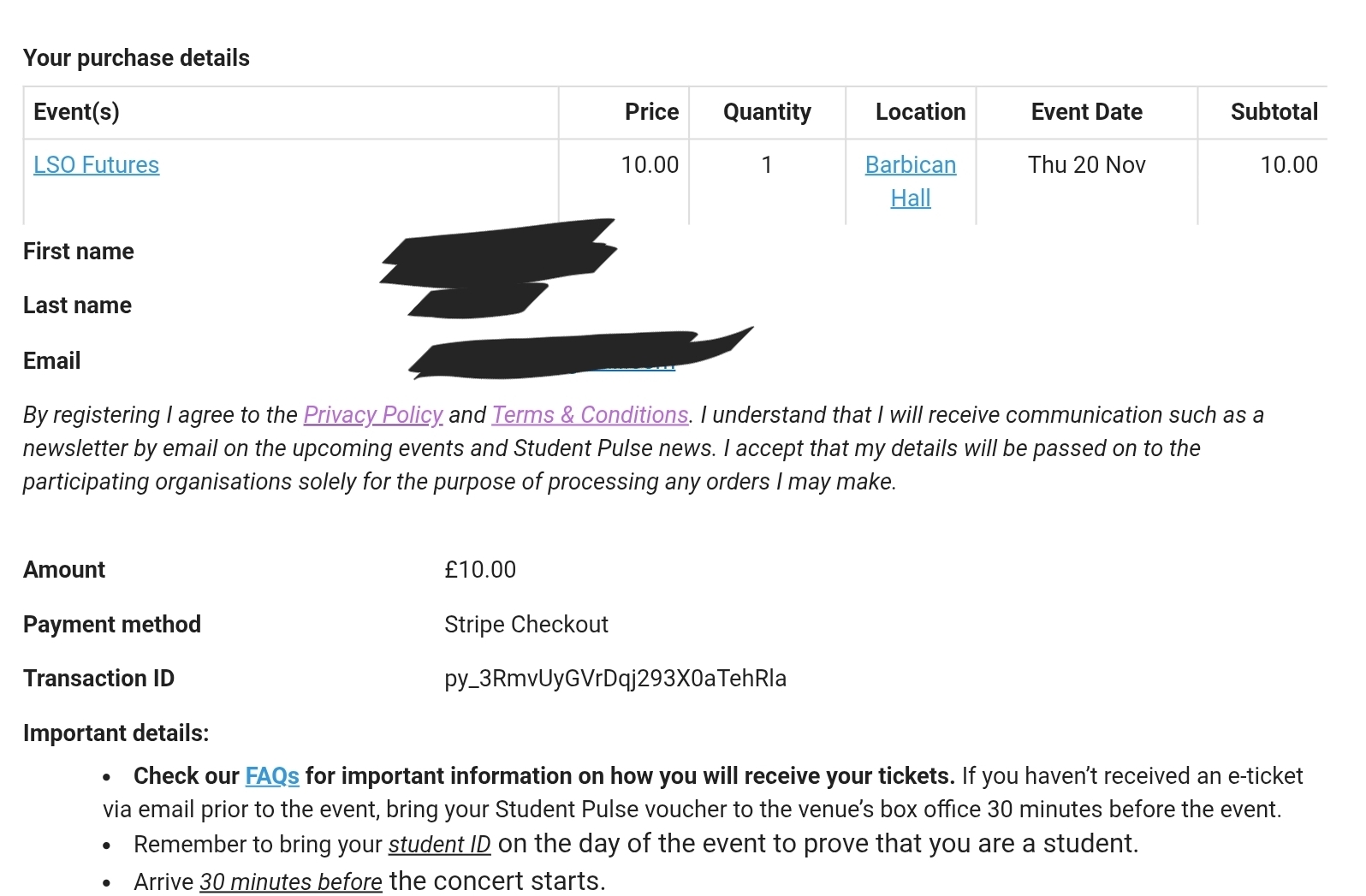Screen dimensions: 1366x896
Task: Click the Transaction ID code value
Action: click(615, 679)
